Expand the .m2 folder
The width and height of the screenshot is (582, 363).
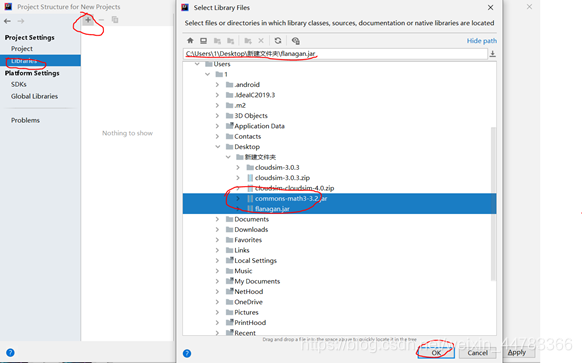pos(218,105)
